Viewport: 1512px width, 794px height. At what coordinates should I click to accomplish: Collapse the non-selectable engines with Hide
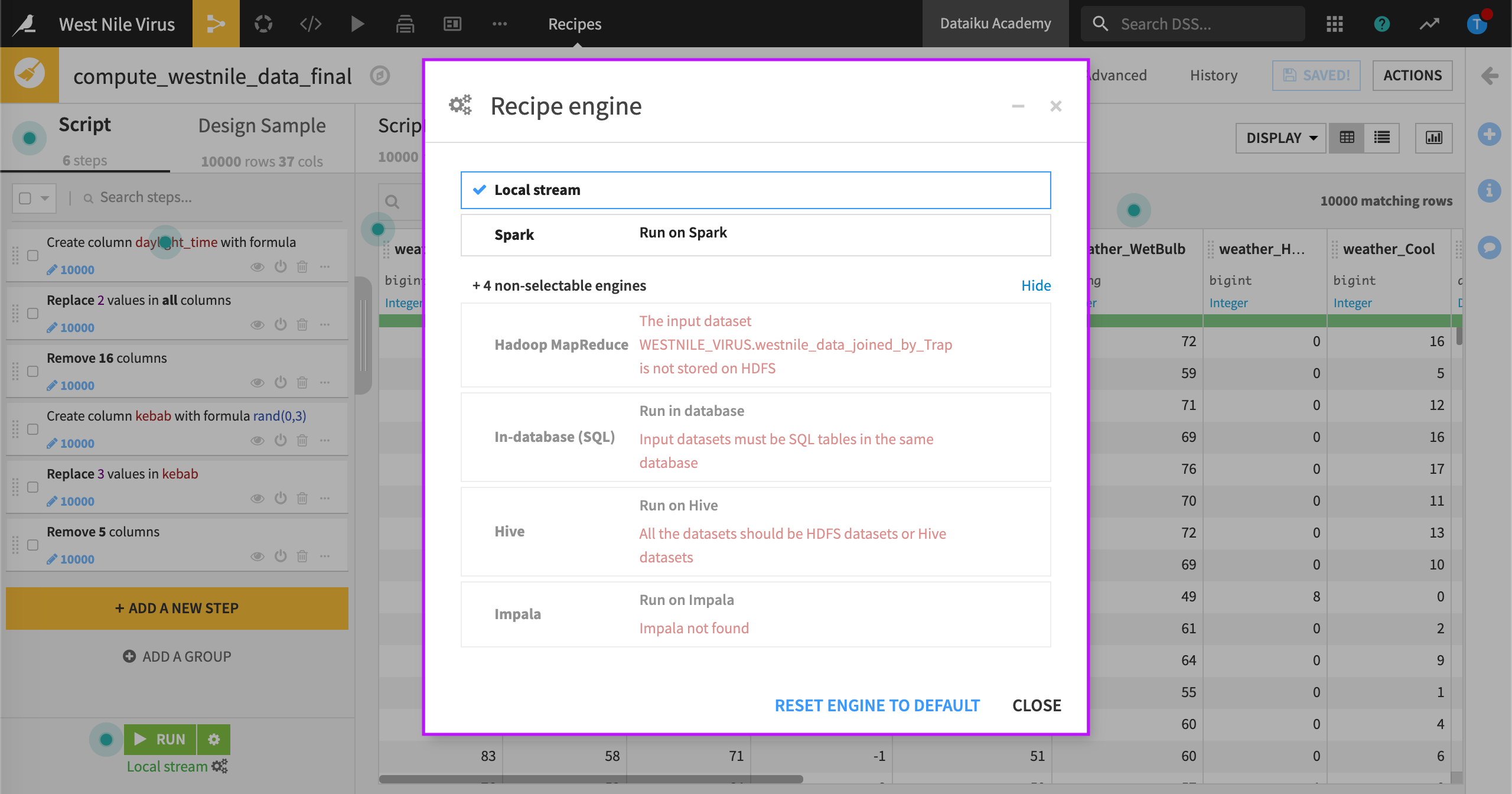pyautogui.click(x=1036, y=285)
